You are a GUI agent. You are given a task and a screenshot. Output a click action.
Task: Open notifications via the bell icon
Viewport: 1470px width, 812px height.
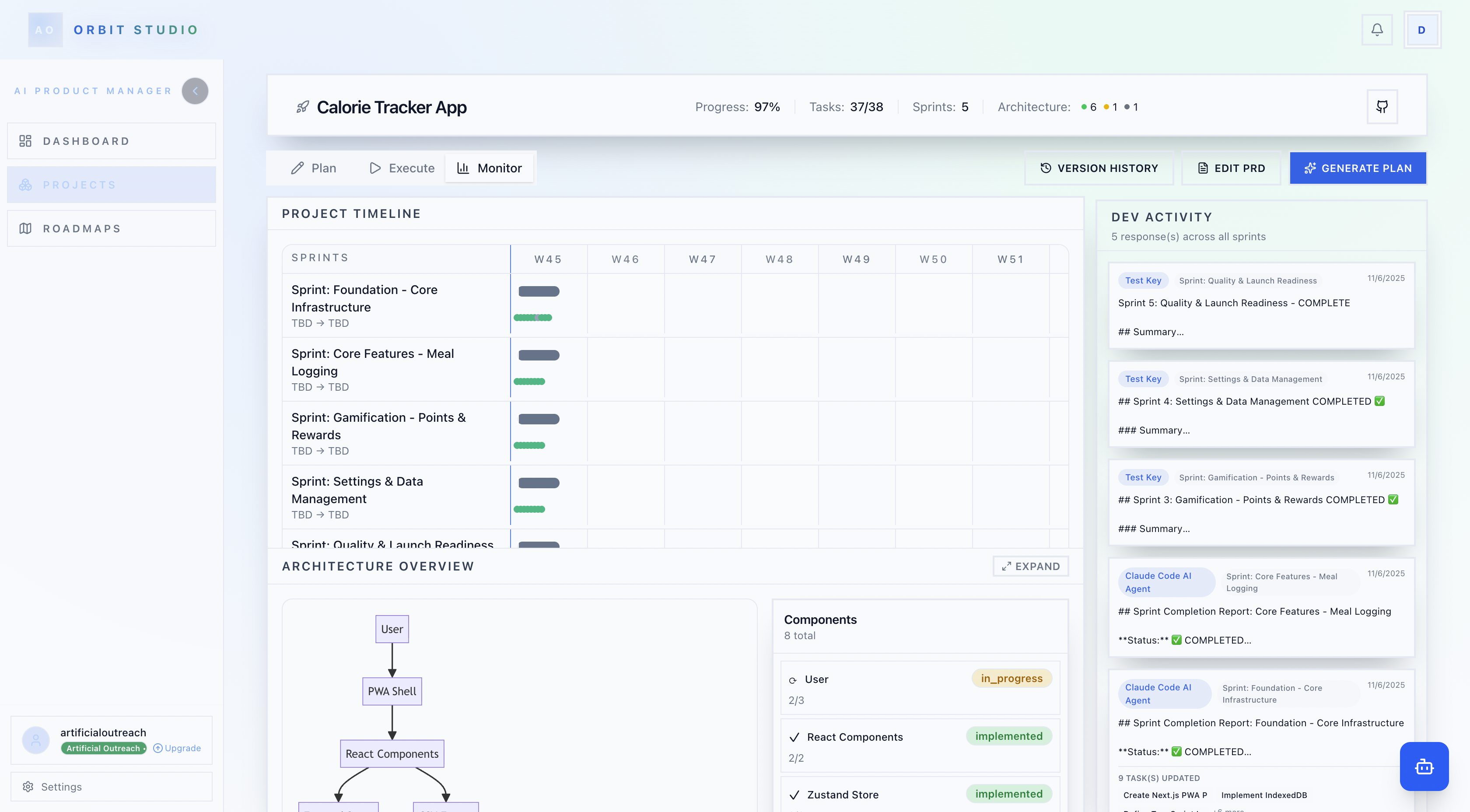click(1378, 30)
